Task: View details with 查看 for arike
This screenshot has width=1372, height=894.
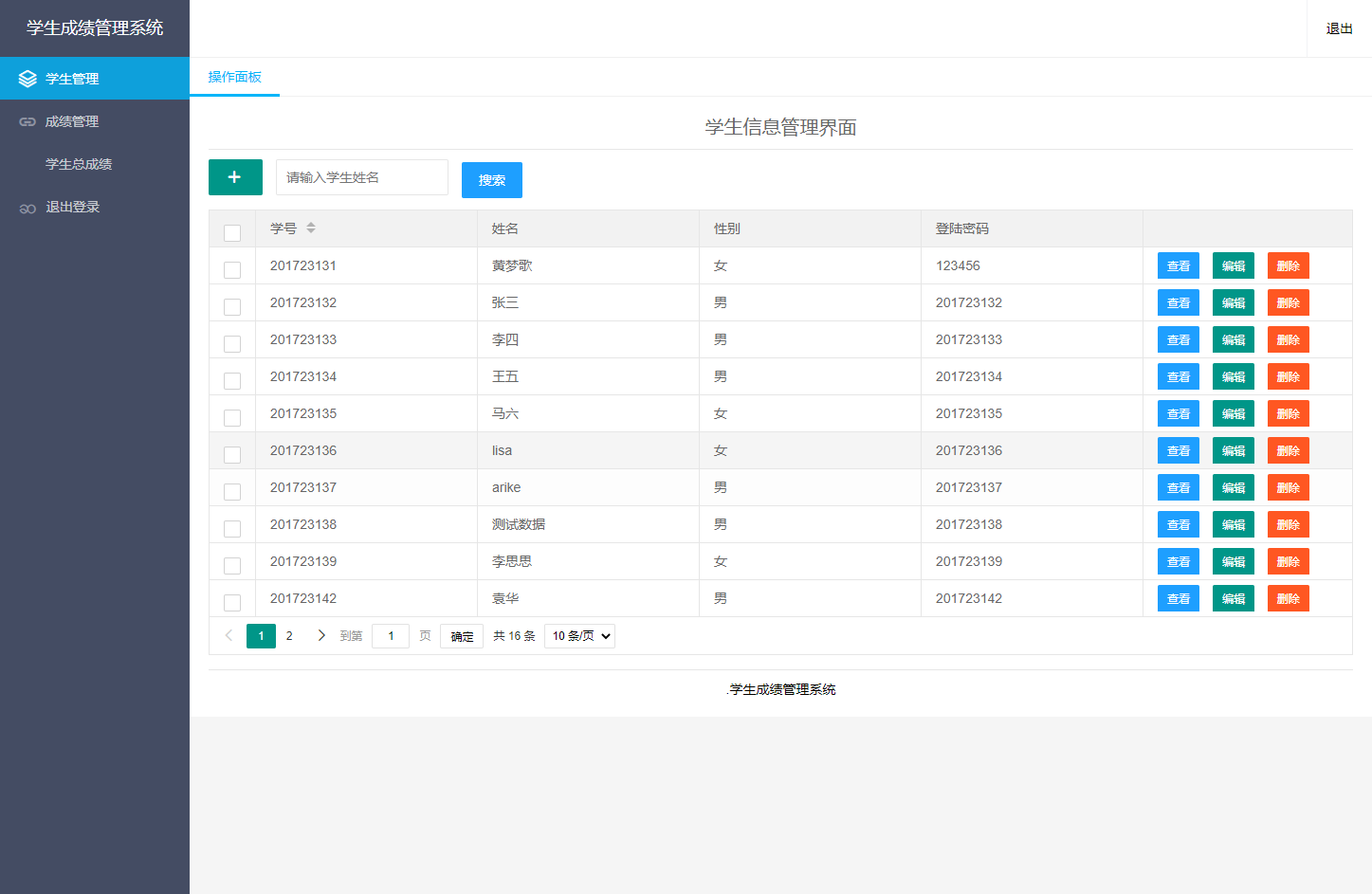Action: pyautogui.click(x=1178, y=487)
